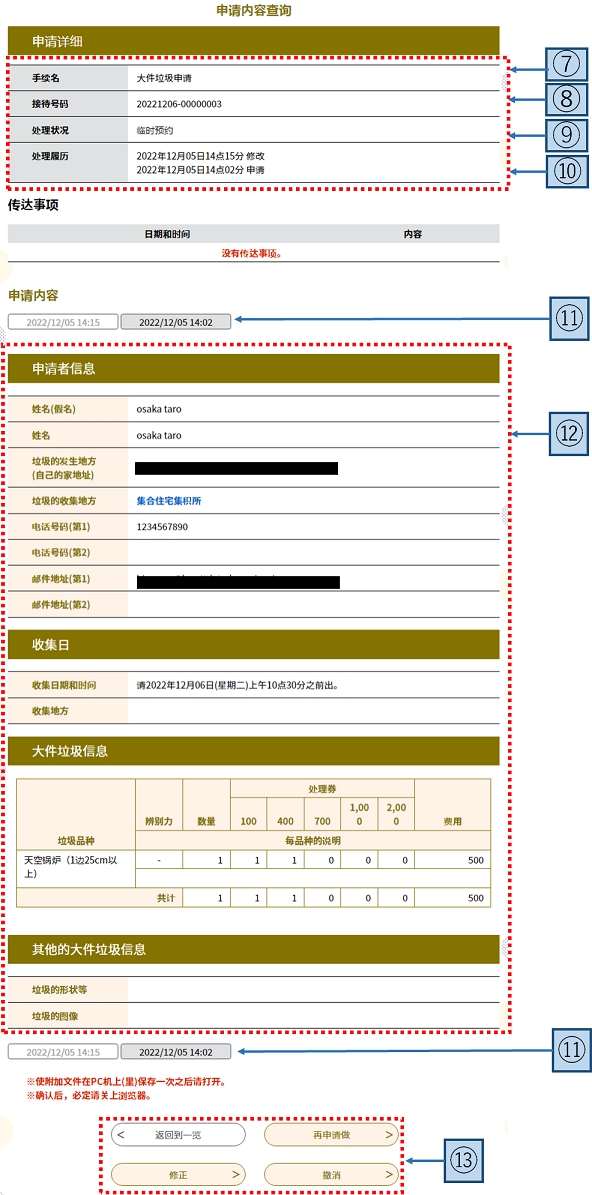Click annotation marker ⑨

tap(565, 133)
